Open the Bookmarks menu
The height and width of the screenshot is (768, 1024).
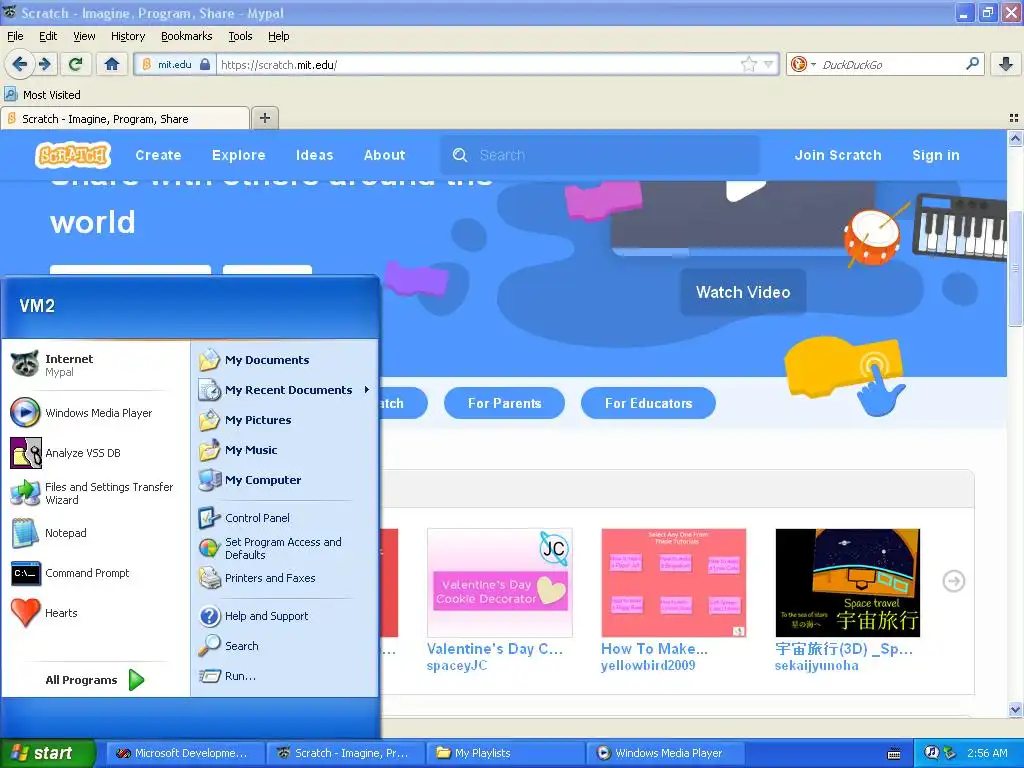click(187, 36)
